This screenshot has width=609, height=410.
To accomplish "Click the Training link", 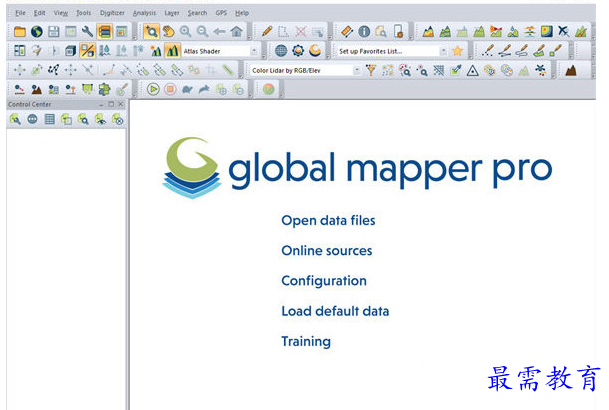I will pyautogui.click(x=306, y=342).
